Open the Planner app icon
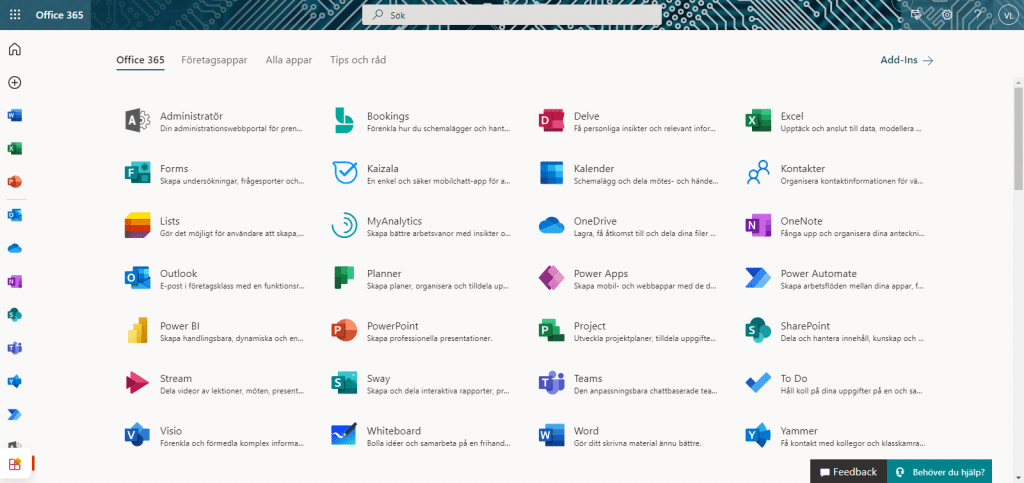Image resolution: width=1024 pixels, height=483 pixels. tap(344, 278)
